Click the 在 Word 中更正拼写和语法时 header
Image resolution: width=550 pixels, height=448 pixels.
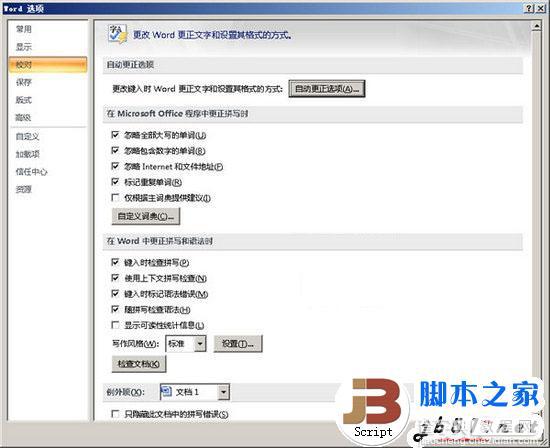point(313,241)
